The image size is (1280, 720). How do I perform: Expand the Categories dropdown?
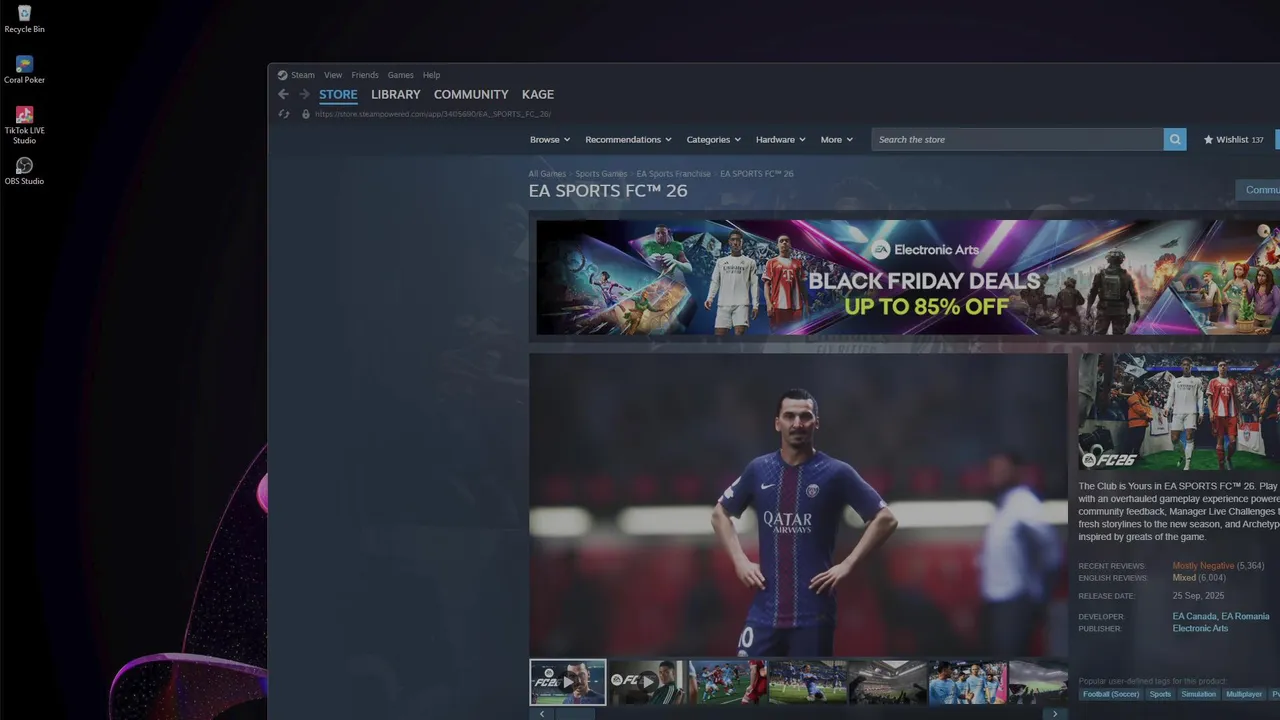[713, 140]
